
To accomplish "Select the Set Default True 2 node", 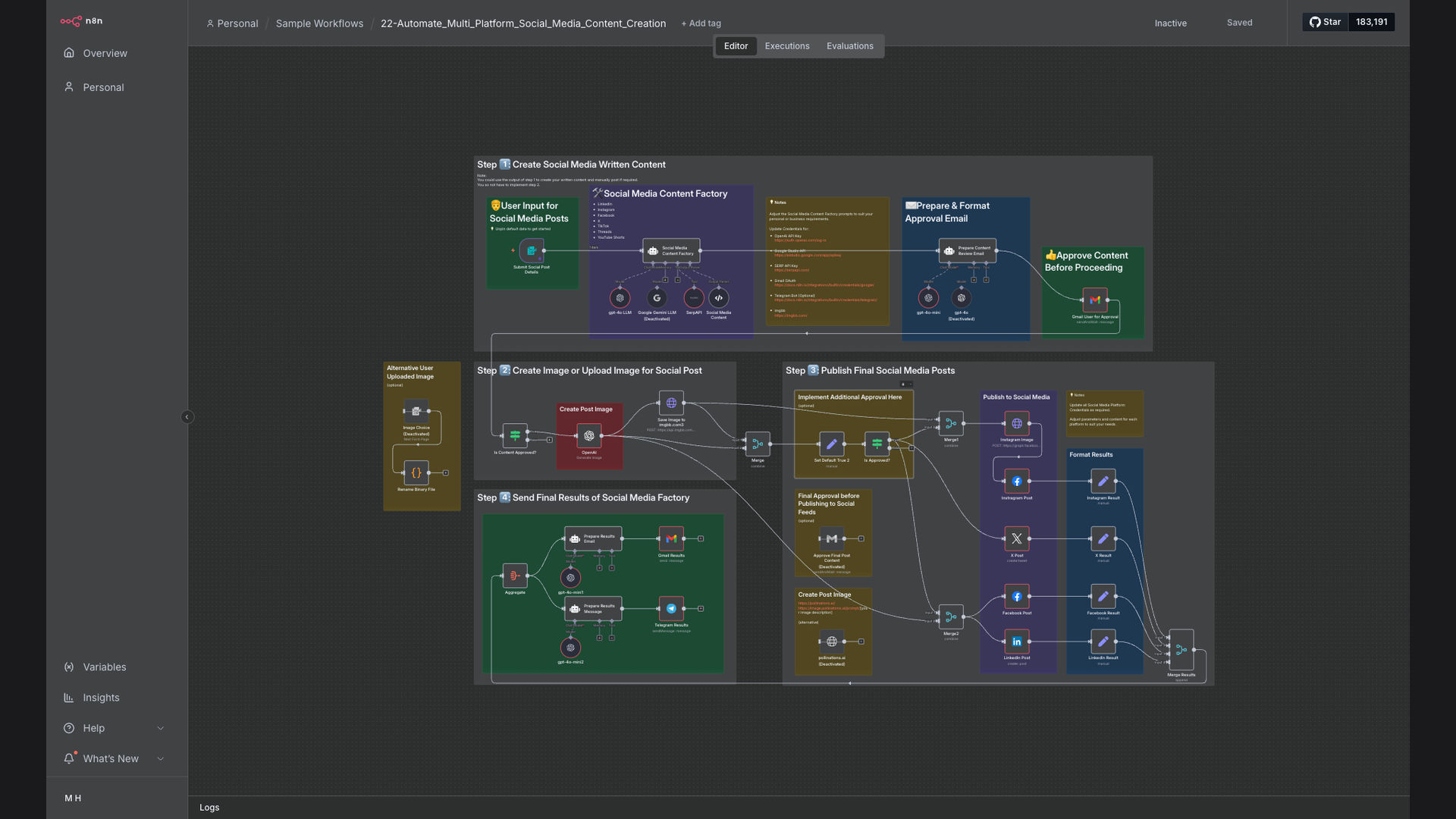I will point(832,444).
